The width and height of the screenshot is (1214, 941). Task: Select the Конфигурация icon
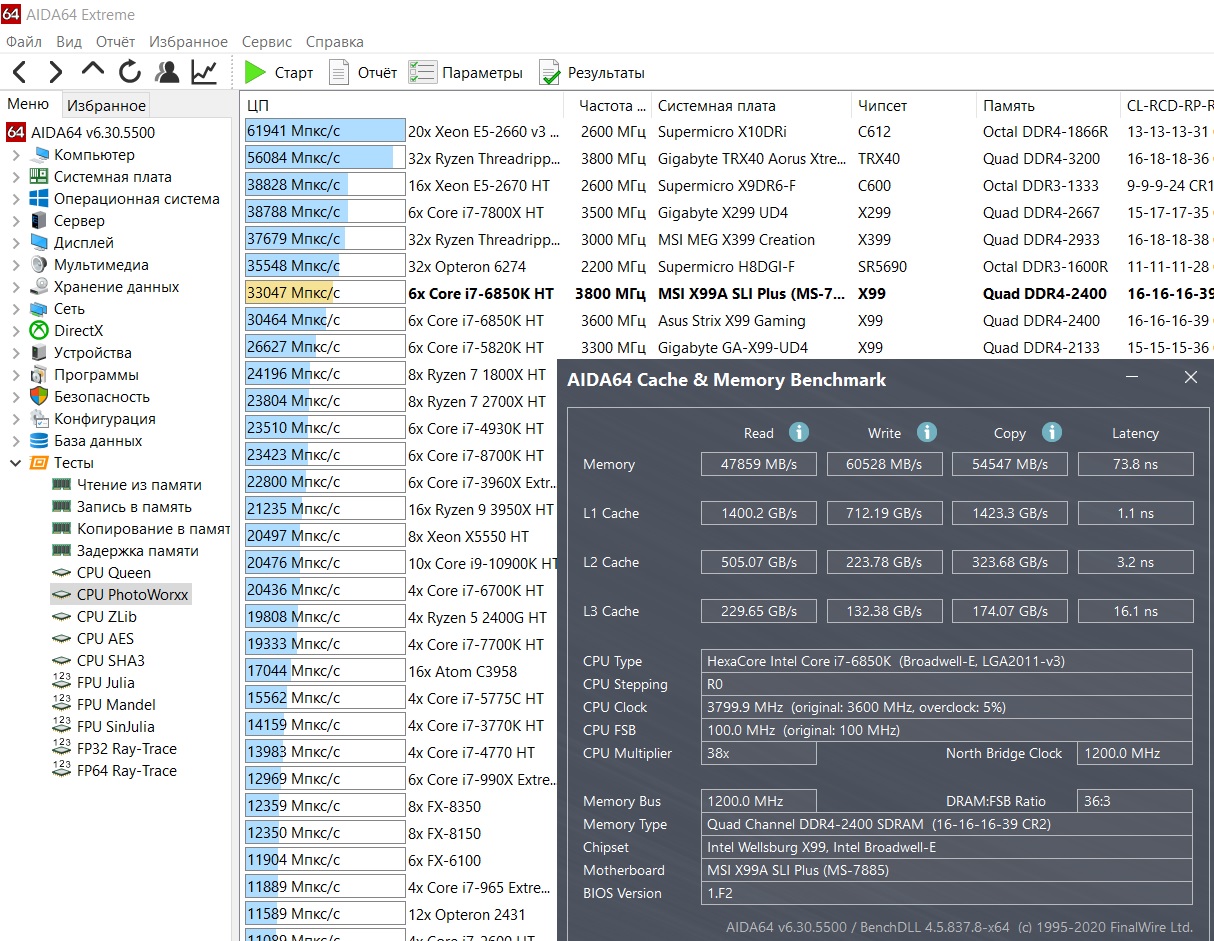click(x=39, y=419)
